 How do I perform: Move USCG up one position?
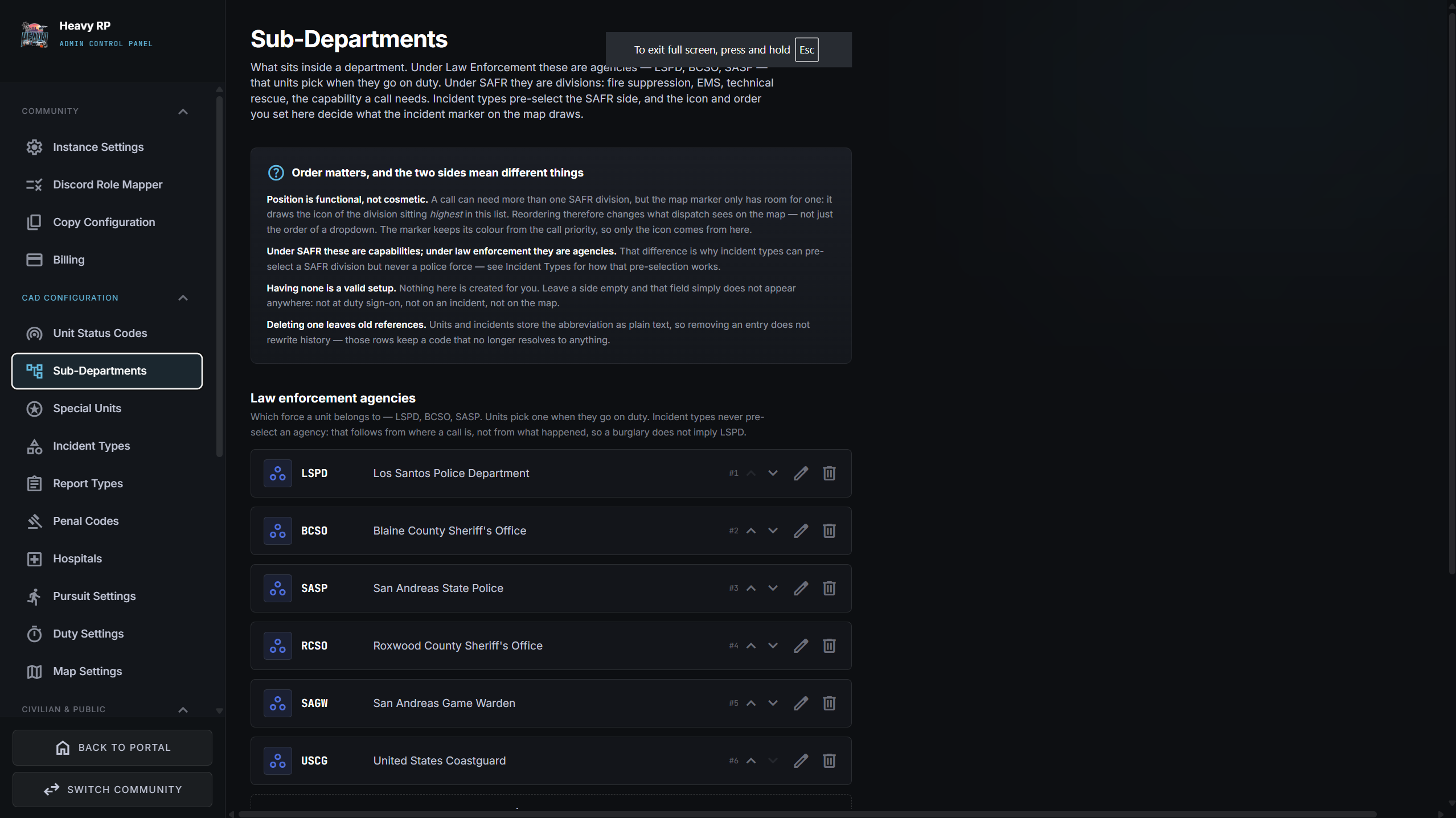click(x=751, y=761)
